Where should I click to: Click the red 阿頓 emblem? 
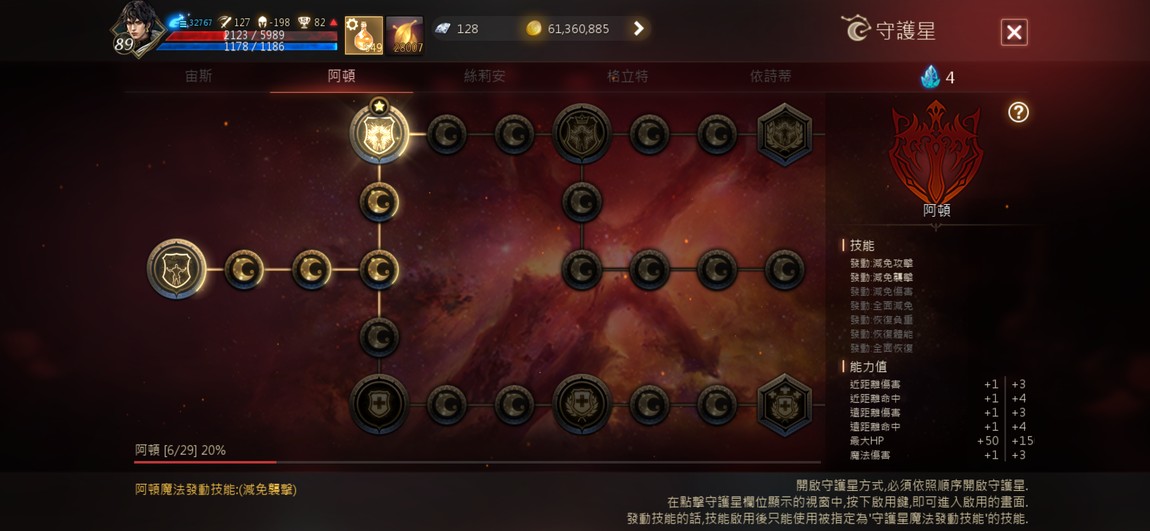coord(936,153)
